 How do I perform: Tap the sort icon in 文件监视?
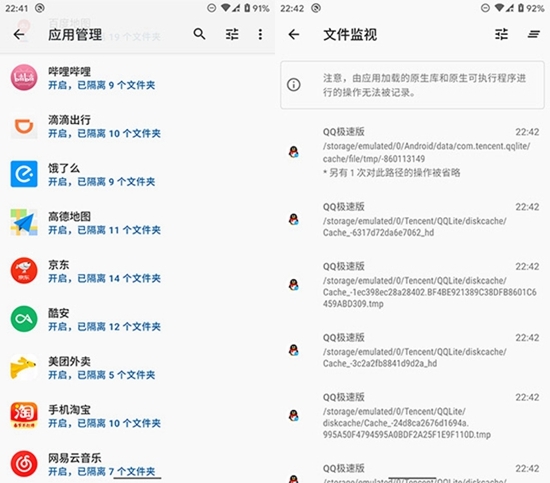pyautogui.click(x=534, y=34)
